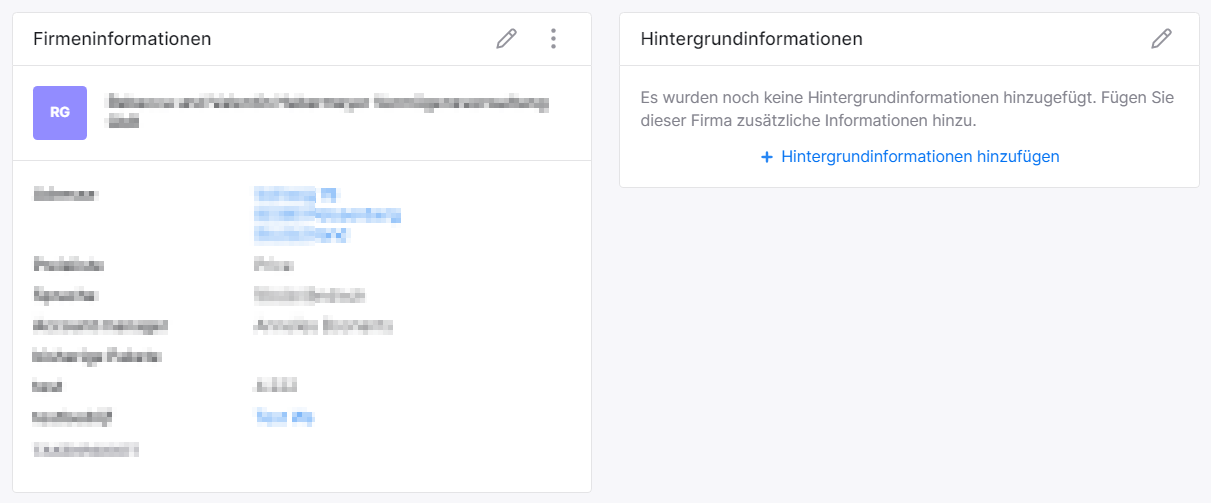Image resolution: width=1211 pixels, height=503 pixels.
Task: Click the Hintergrundinformationen card heading
Action: 751,39
